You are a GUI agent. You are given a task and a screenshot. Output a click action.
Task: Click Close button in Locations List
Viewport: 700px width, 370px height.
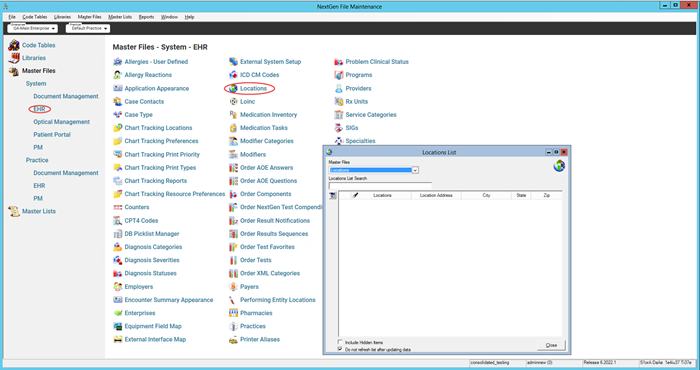[x=551, y=345]
